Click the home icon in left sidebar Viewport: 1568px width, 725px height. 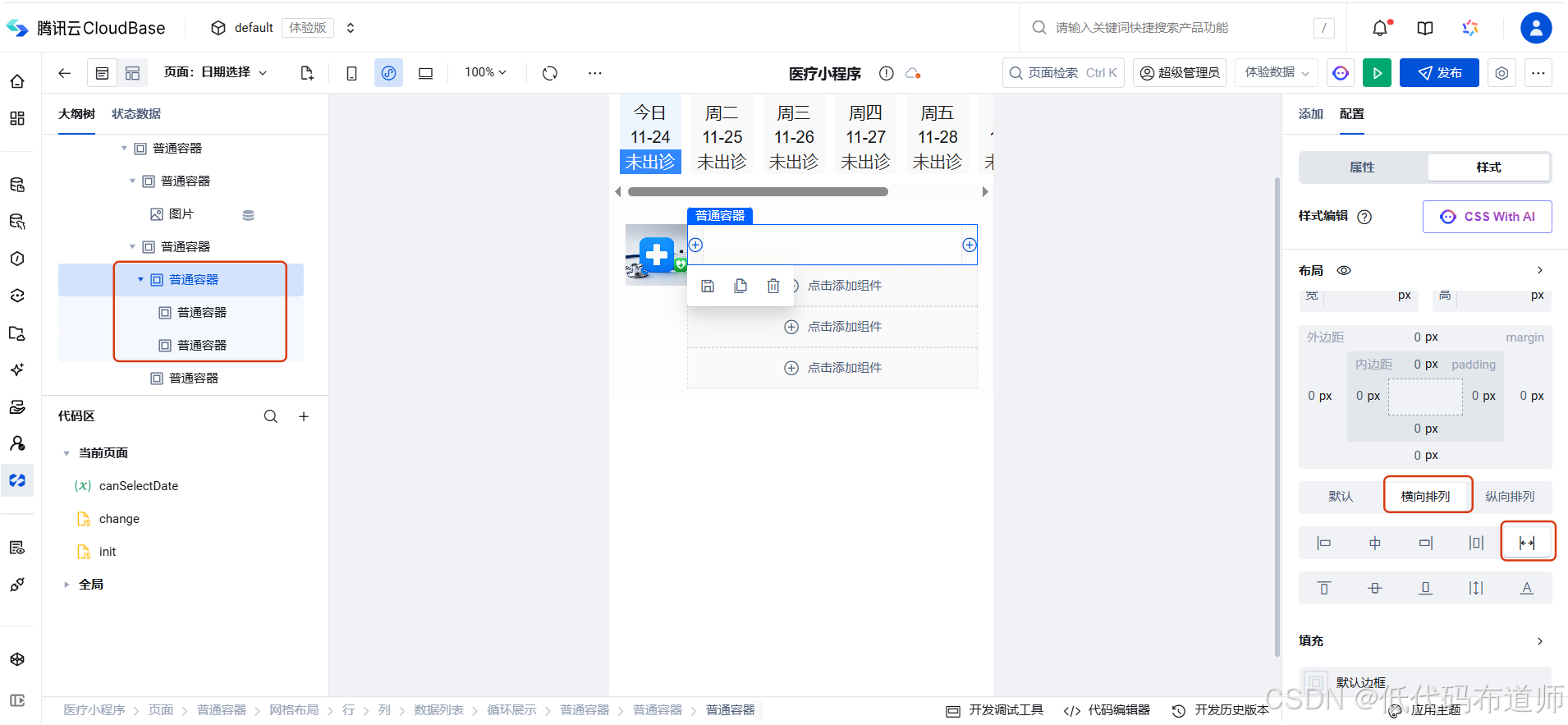click(x=17, y=81)
